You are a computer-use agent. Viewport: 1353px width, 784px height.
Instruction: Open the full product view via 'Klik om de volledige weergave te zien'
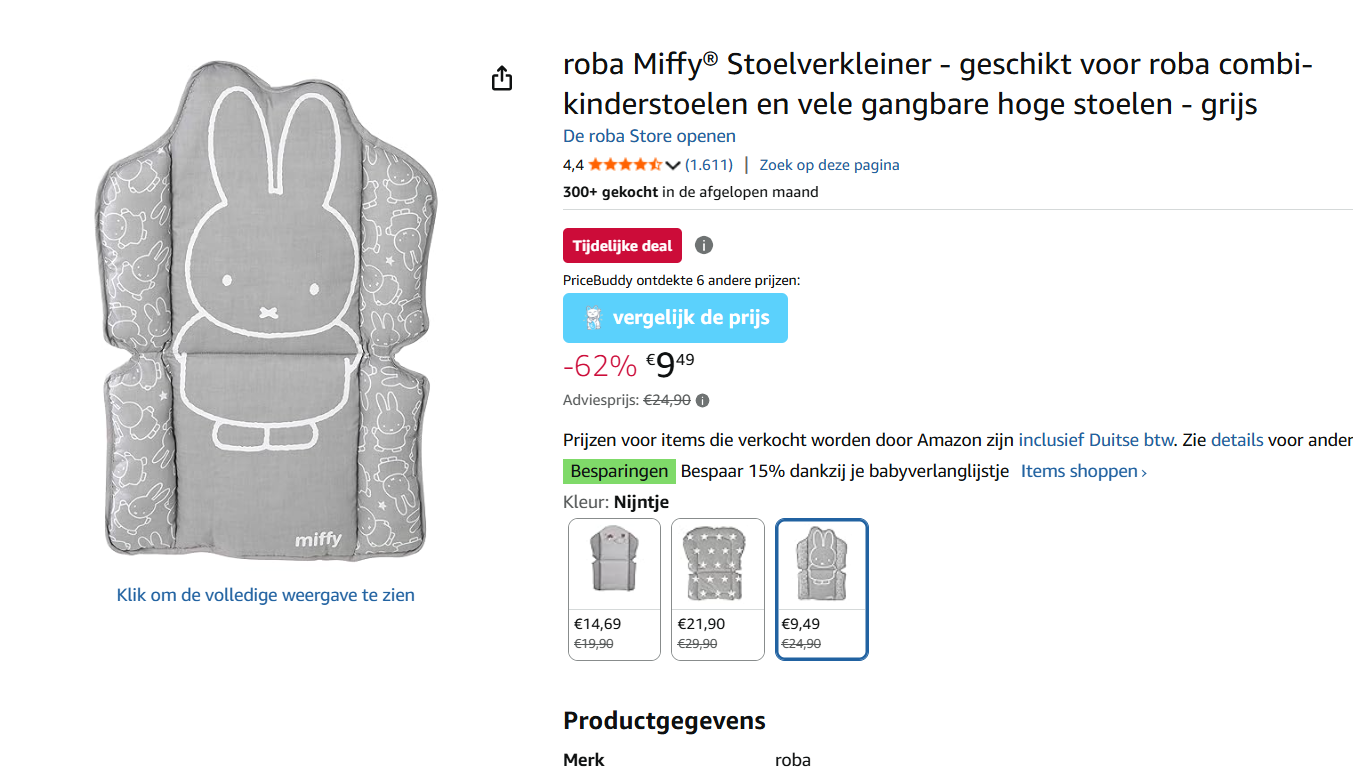tap(264, 594)
